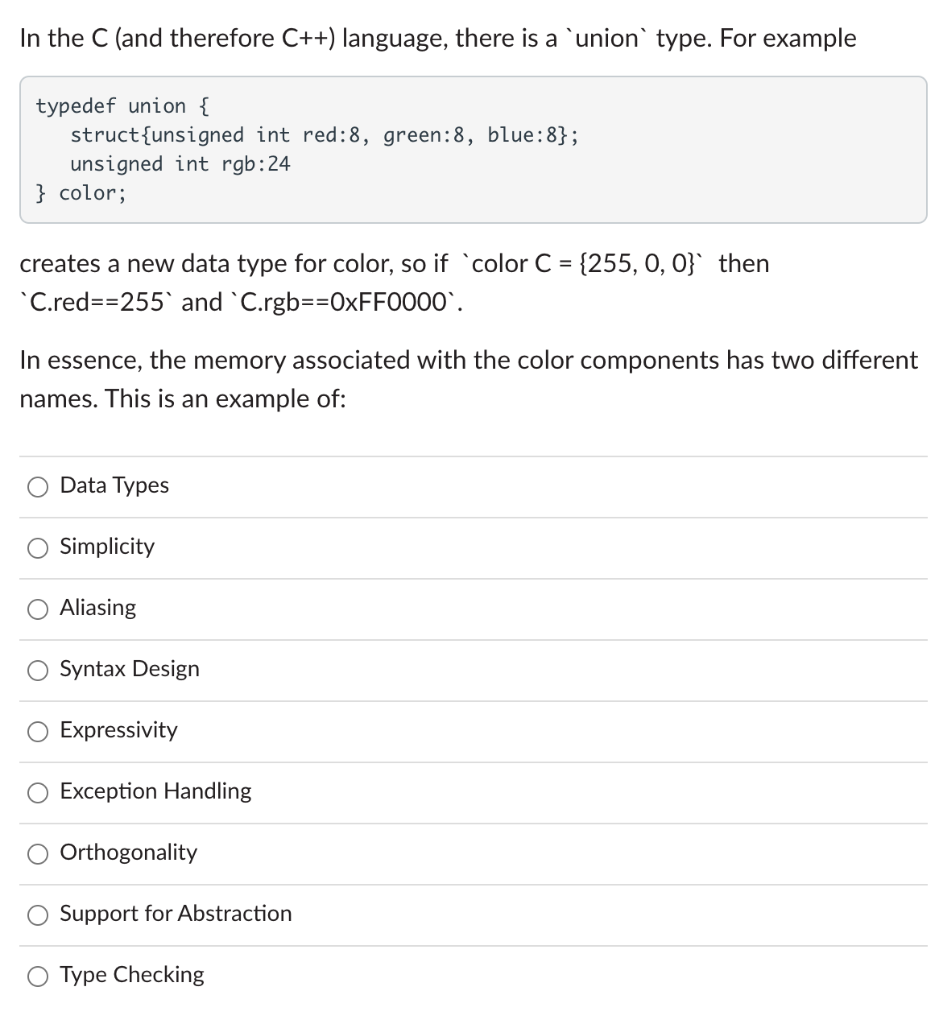The width and height of the screenshot is (939, 1024).
Task: Click the Exception Handling label text
Action: [x=155, y=792]
